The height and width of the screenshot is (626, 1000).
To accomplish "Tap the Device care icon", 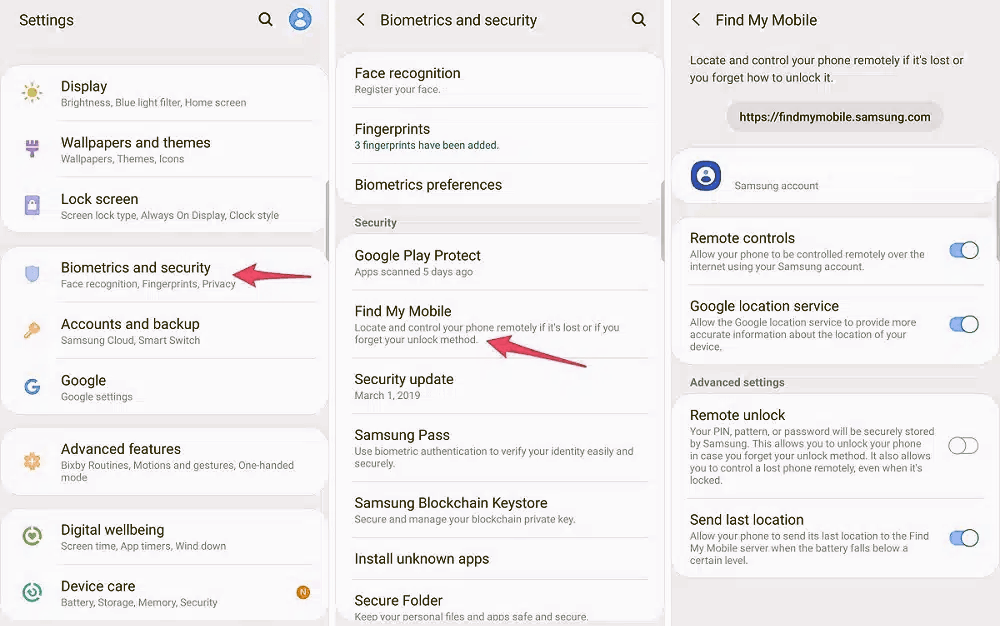I will (x=31, y=593).
